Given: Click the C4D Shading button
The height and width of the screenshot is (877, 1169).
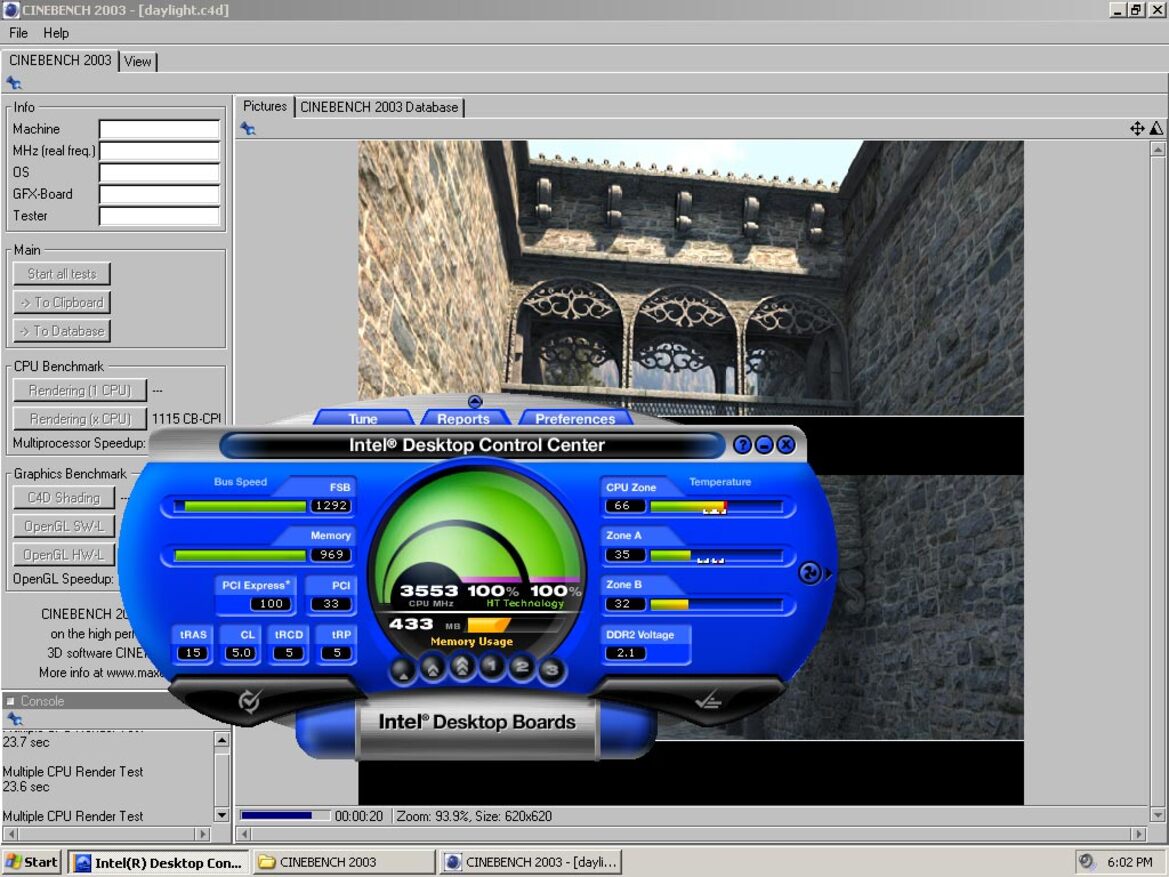Looking at the screenshot, I should (64, 497).
